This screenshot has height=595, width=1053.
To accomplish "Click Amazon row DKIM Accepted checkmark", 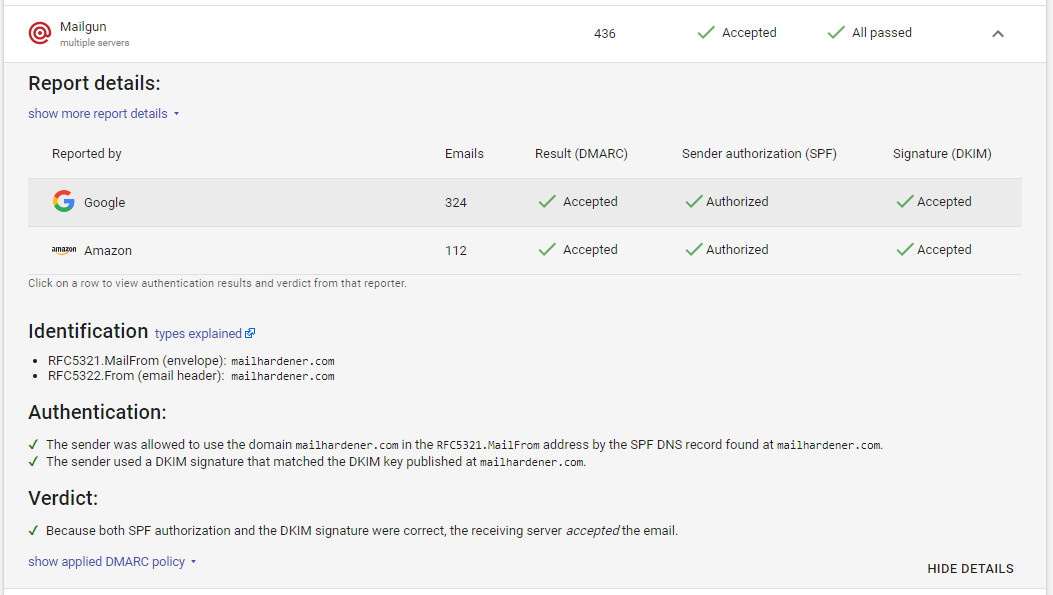I will 905,250.
